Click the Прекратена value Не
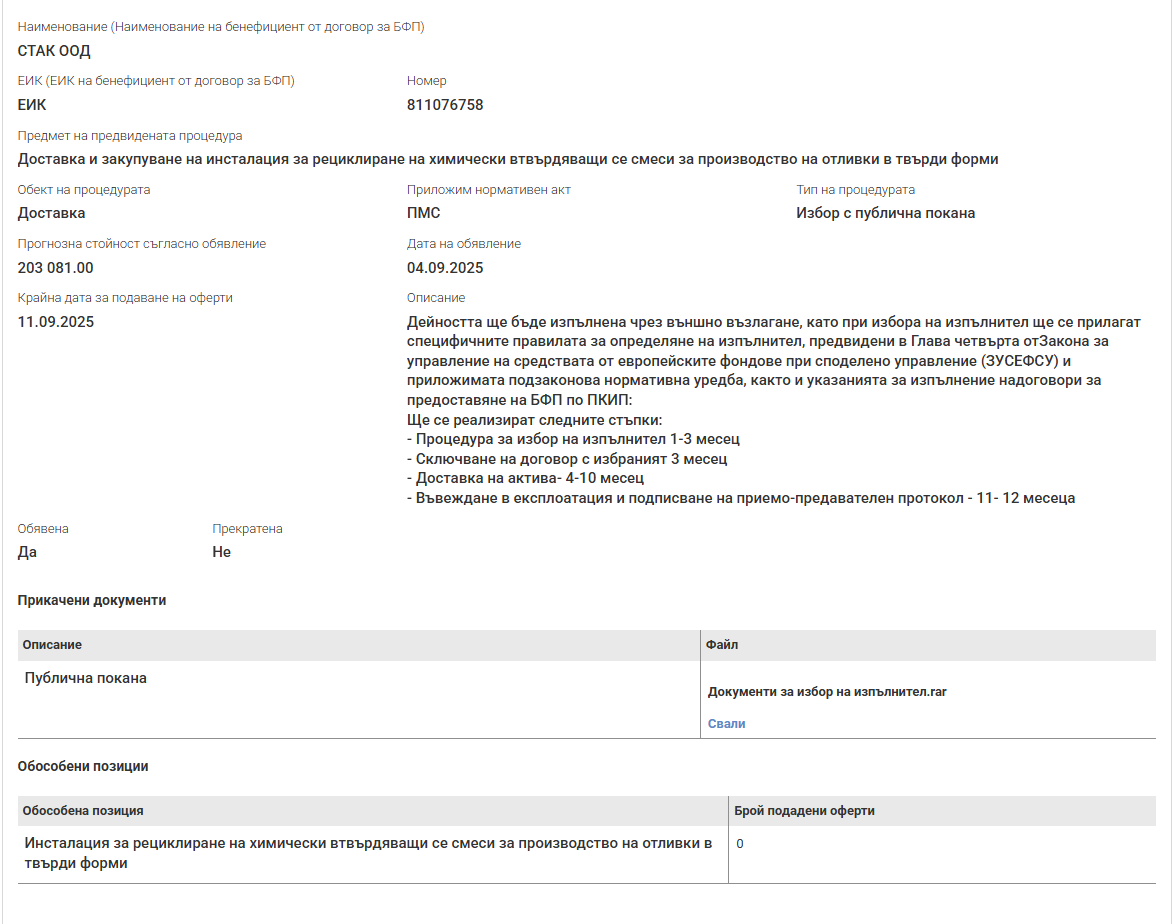 pyautogui.click(x=221, y=552)
